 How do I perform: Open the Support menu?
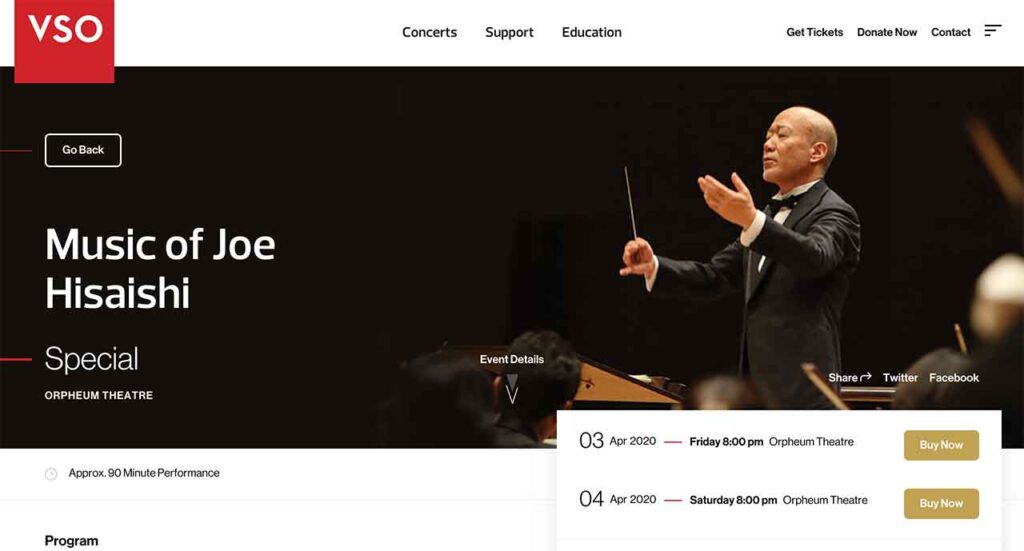click(x=509, y=32)
